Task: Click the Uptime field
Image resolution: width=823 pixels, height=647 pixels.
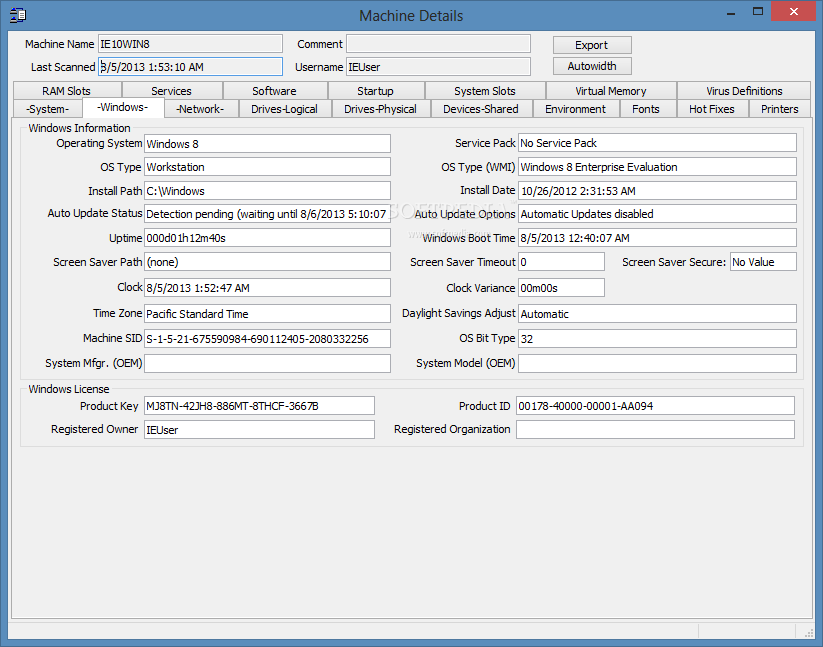Action: point(268,238)
